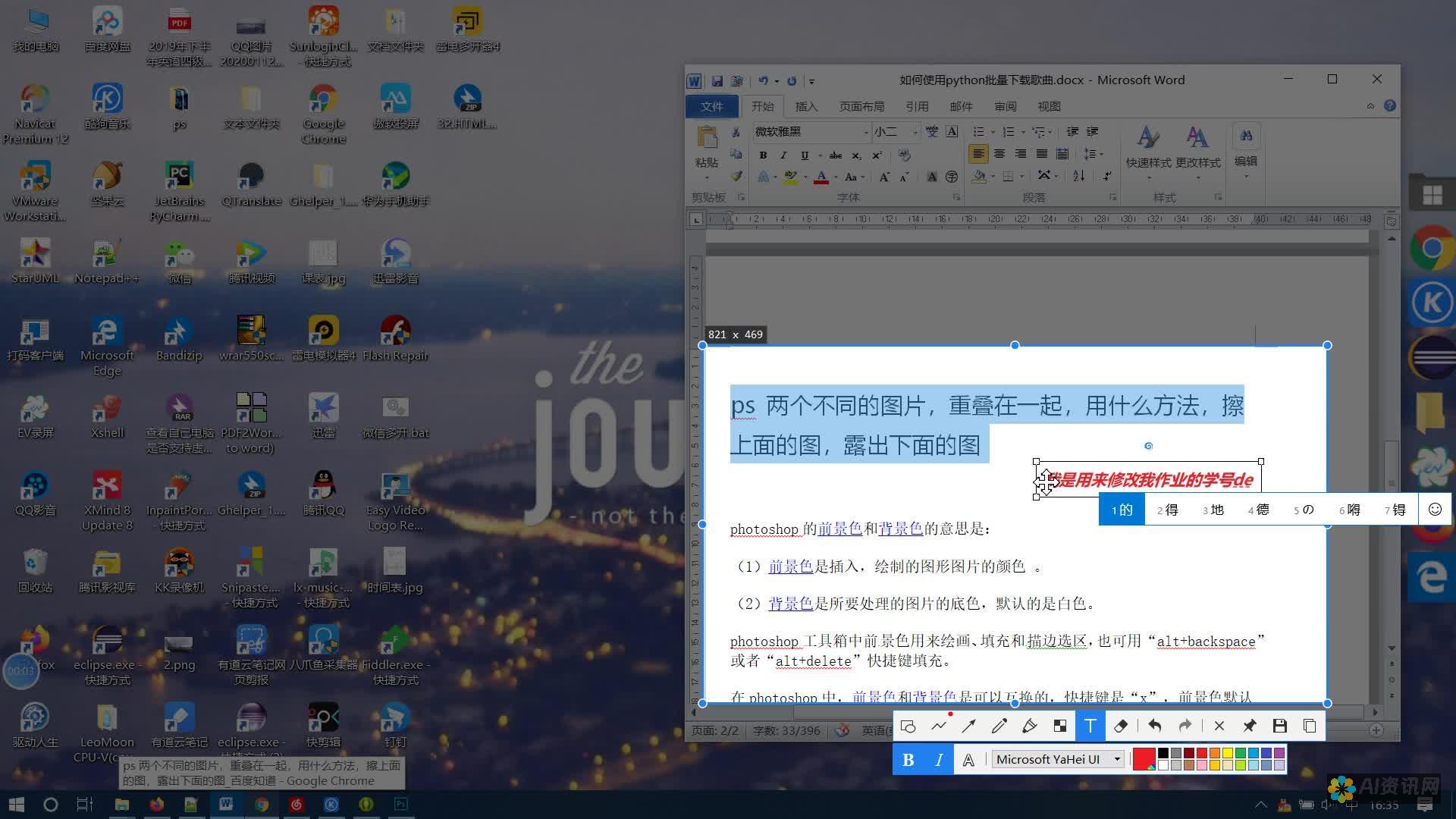This screenshot has height=819, width=1456.
Task: Click 编辑 button in Word ribbon
Action: pyautogui.click(x=1246, y=151)
